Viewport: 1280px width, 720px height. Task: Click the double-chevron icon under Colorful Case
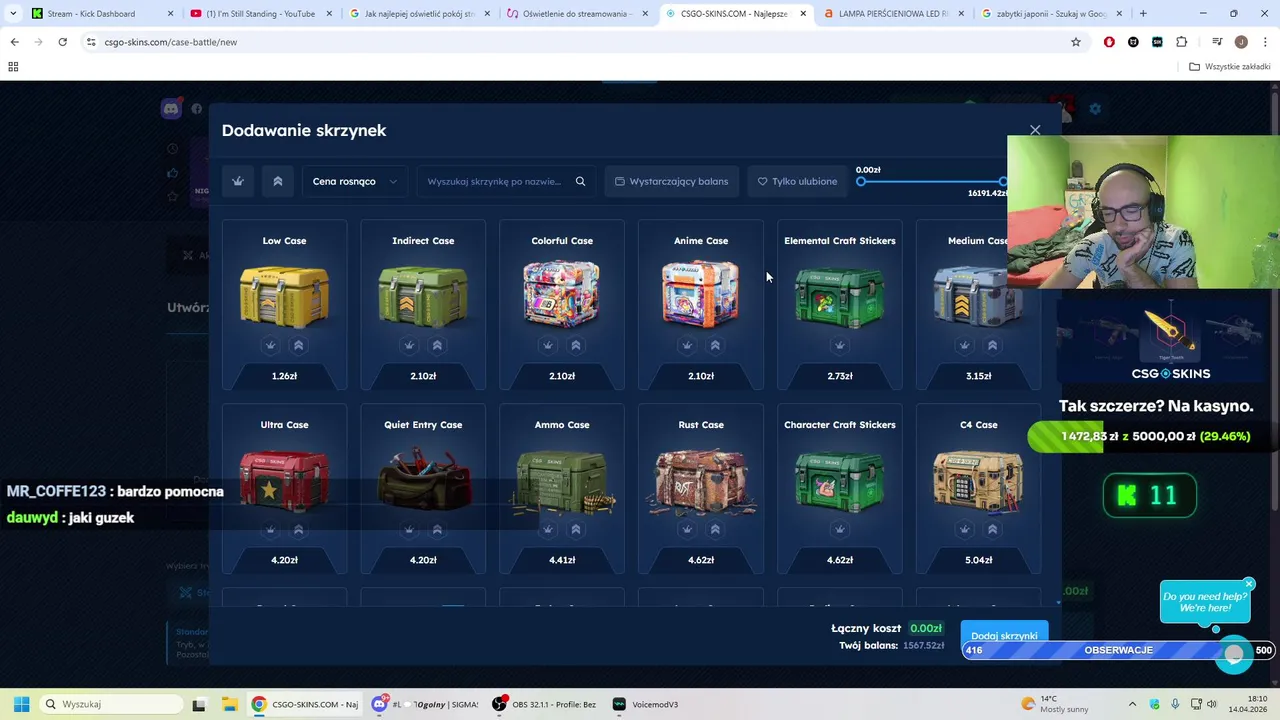576,345
